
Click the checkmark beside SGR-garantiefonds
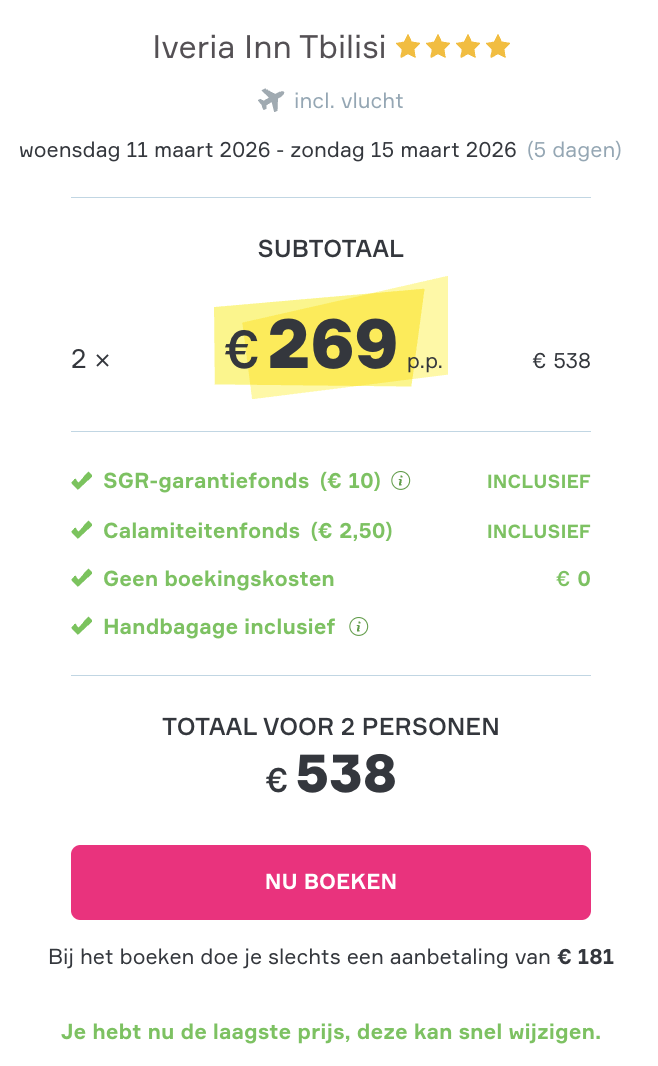(82, 480)
